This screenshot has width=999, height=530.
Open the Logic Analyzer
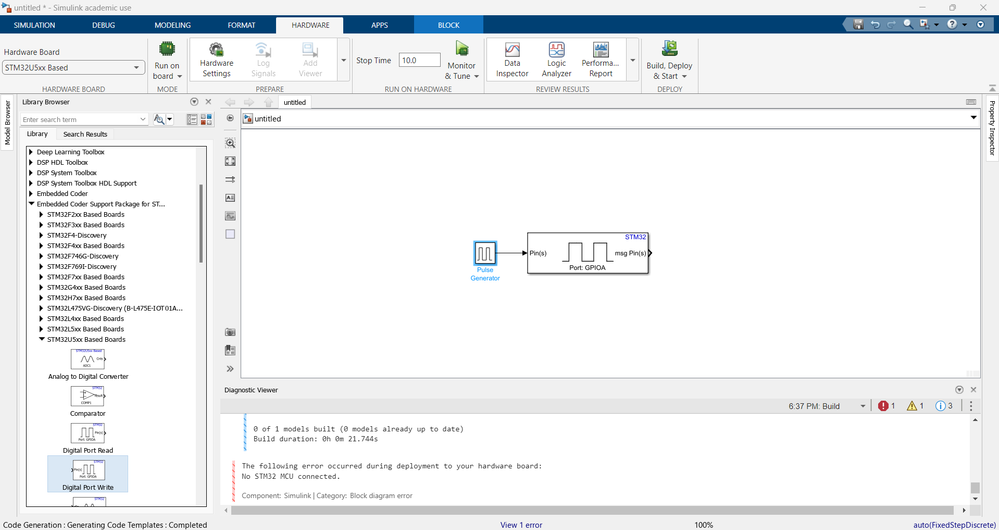[557, 60]
